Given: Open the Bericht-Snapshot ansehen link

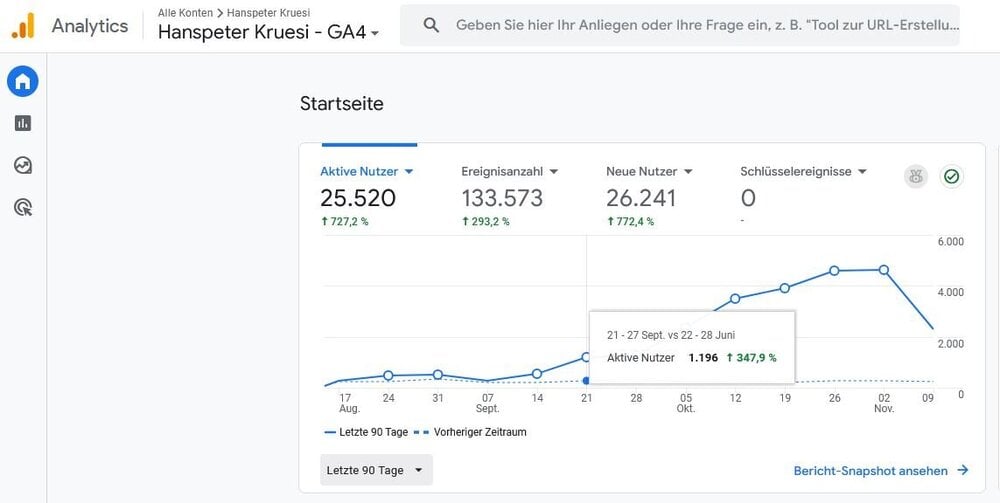Looking at the screenshot, I should click(881, 470).
